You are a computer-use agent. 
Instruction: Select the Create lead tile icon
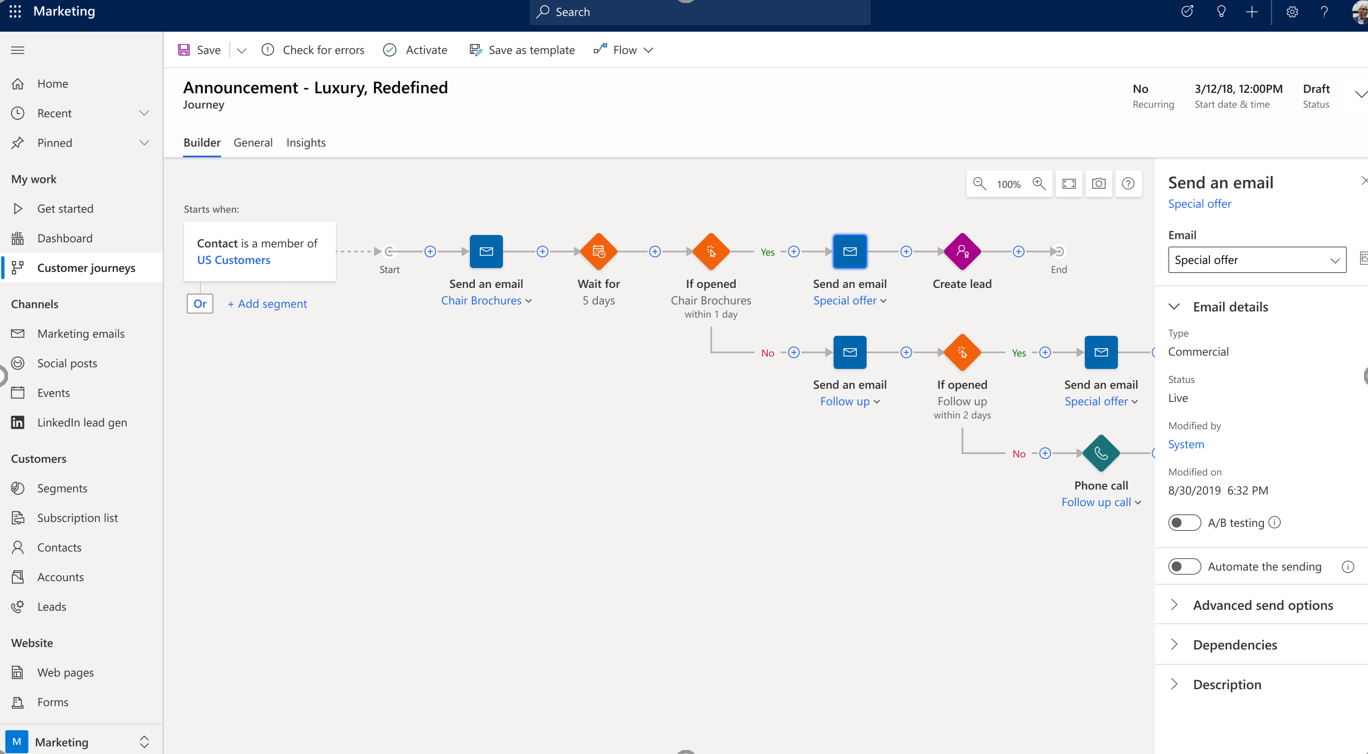coord(962,252)
